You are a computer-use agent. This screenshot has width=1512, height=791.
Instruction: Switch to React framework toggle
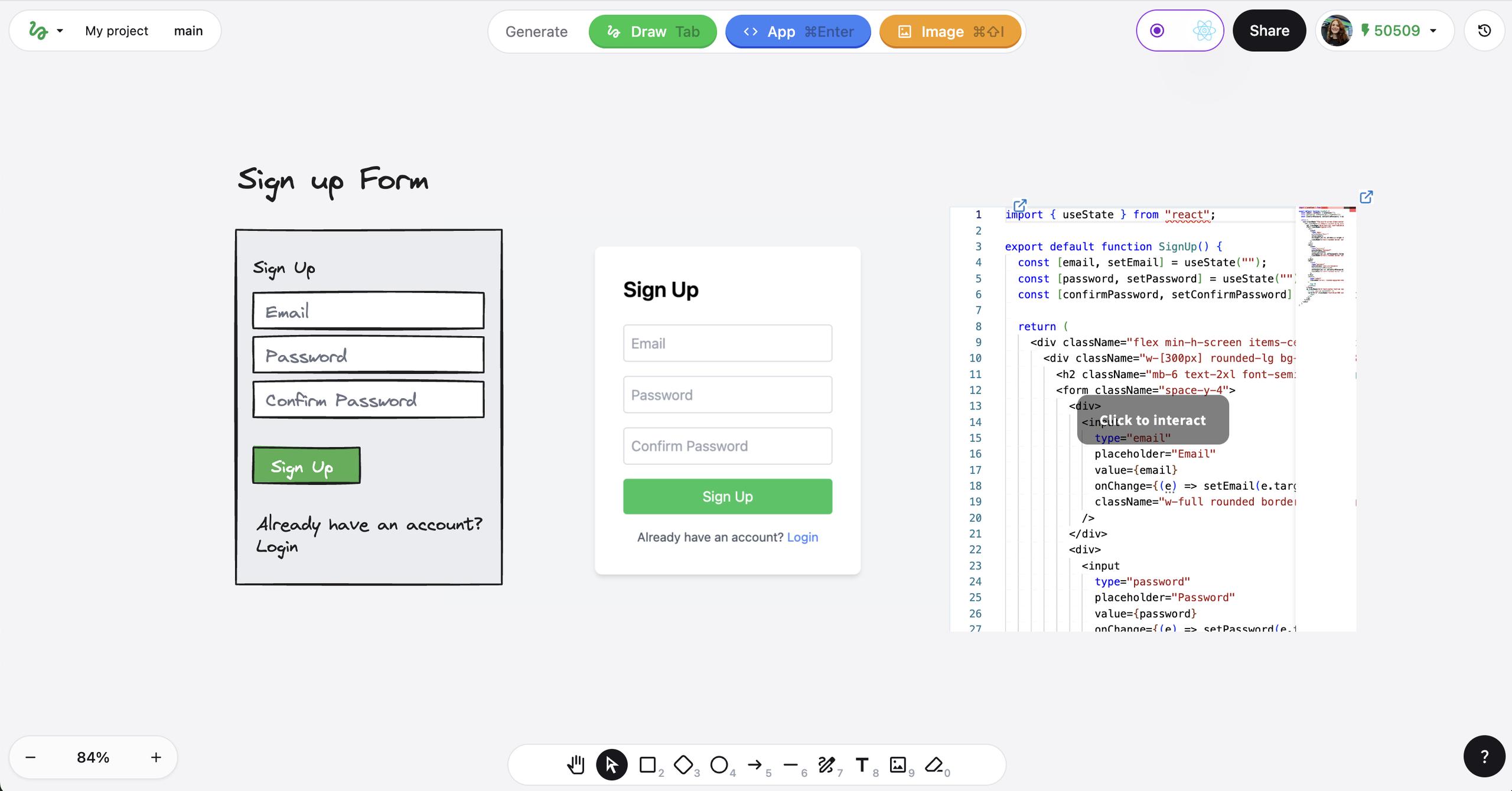[1203, 31]
